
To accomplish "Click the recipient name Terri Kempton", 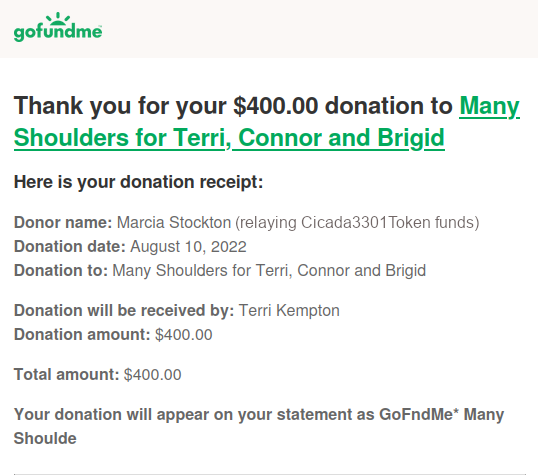I will (x=289, y=311).
